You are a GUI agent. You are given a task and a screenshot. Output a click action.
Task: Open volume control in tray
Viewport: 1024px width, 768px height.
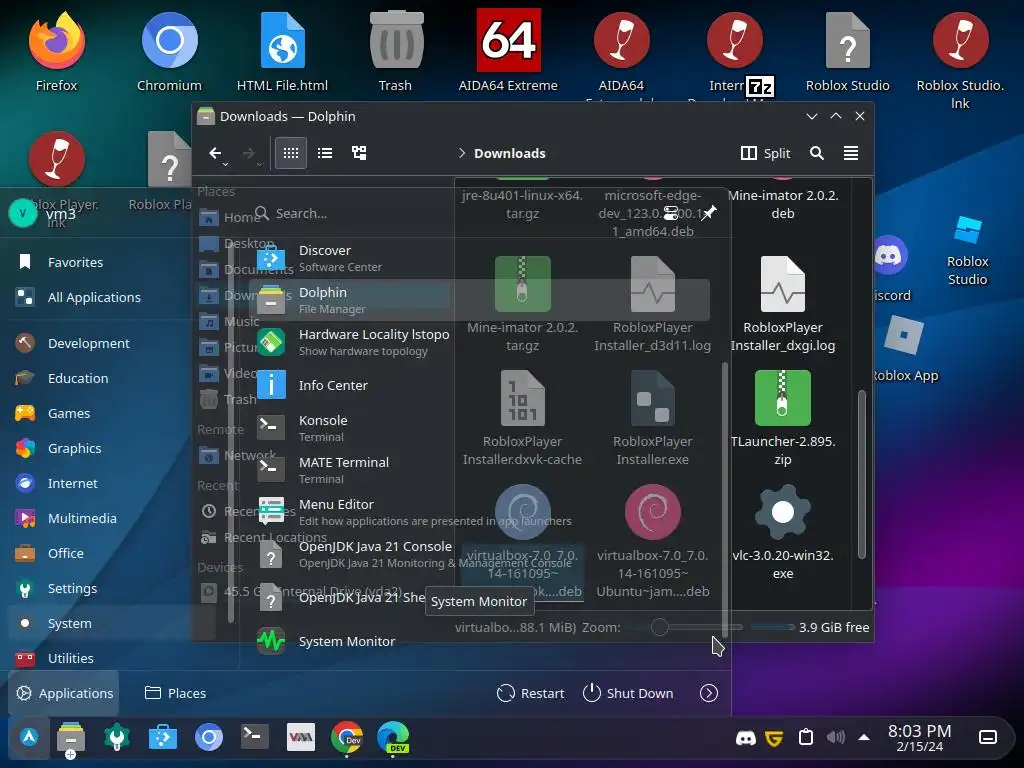tap(835, 737)
